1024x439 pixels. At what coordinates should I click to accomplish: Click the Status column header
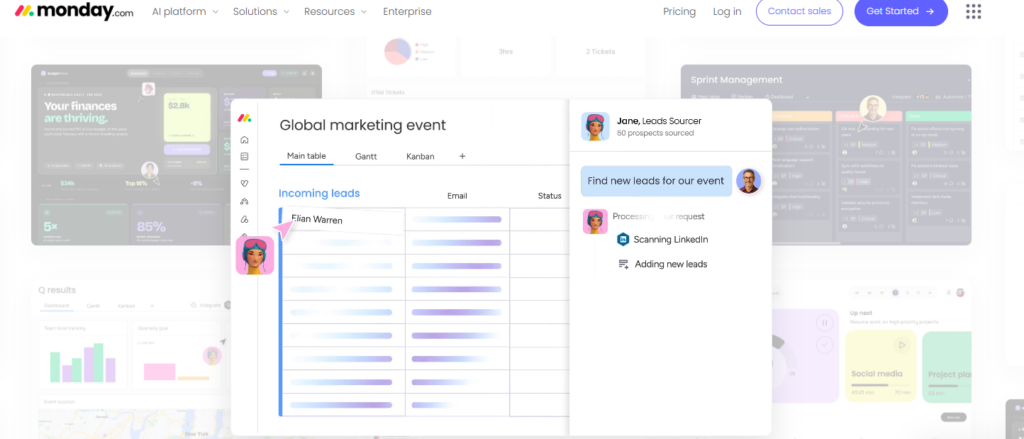tap(549, 196)
